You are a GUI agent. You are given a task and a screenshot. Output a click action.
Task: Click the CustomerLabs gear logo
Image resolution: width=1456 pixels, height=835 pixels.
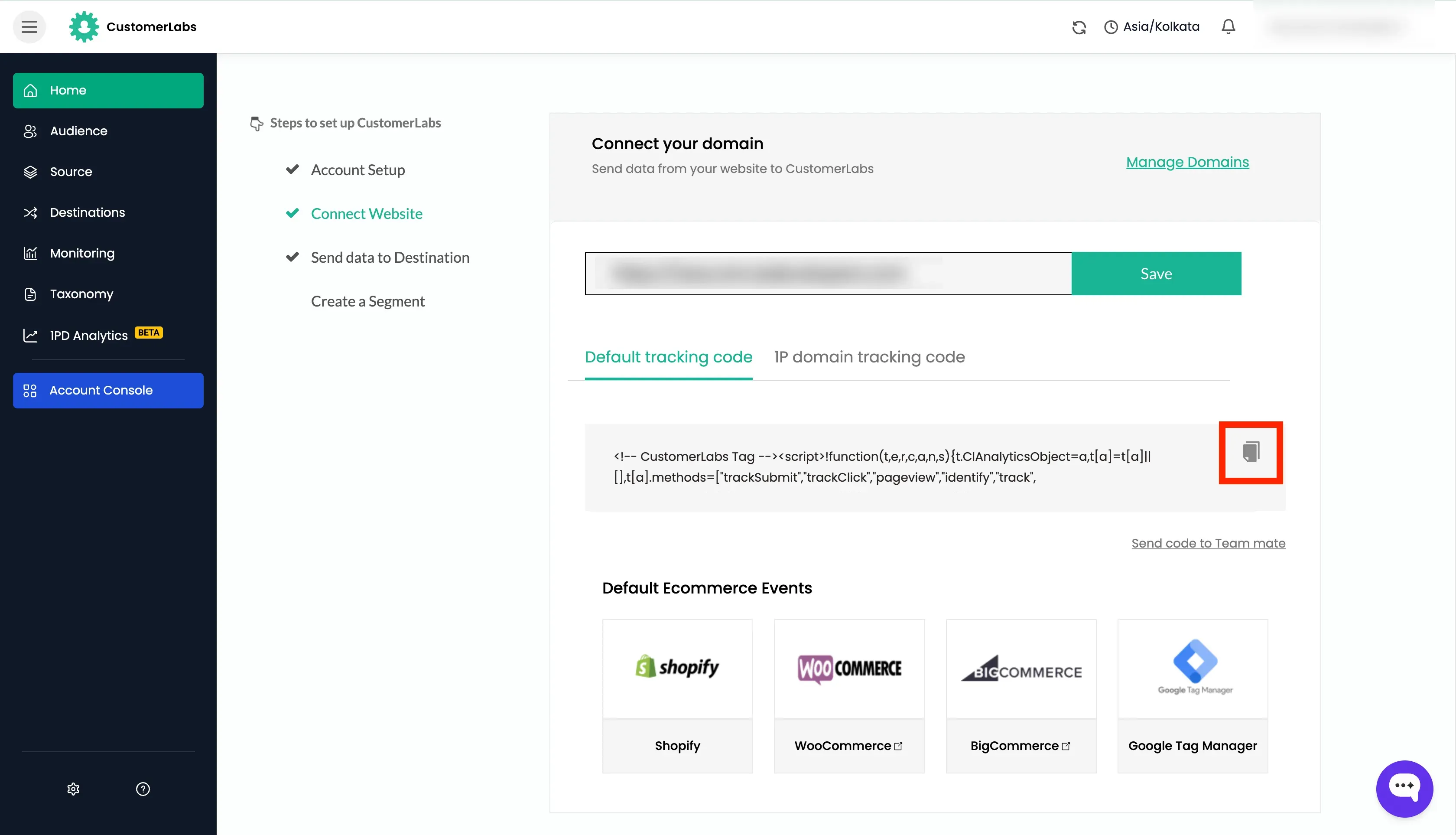click(x=84, y=26)
